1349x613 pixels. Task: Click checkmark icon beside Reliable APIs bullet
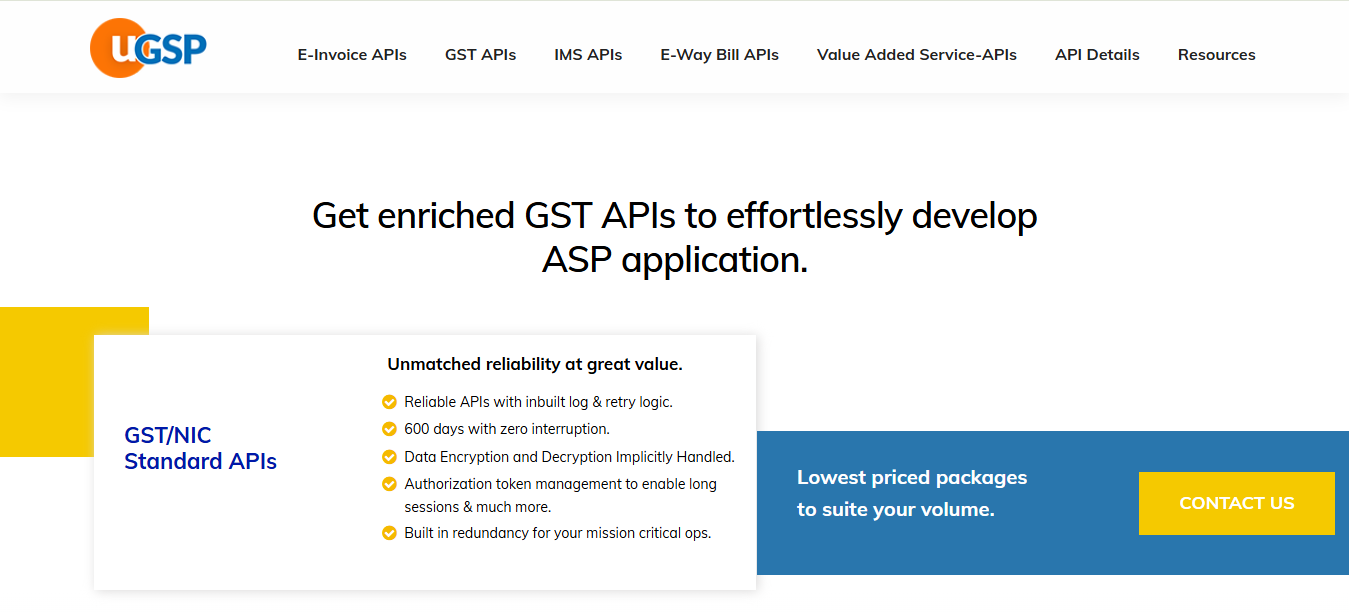[390, 402]
